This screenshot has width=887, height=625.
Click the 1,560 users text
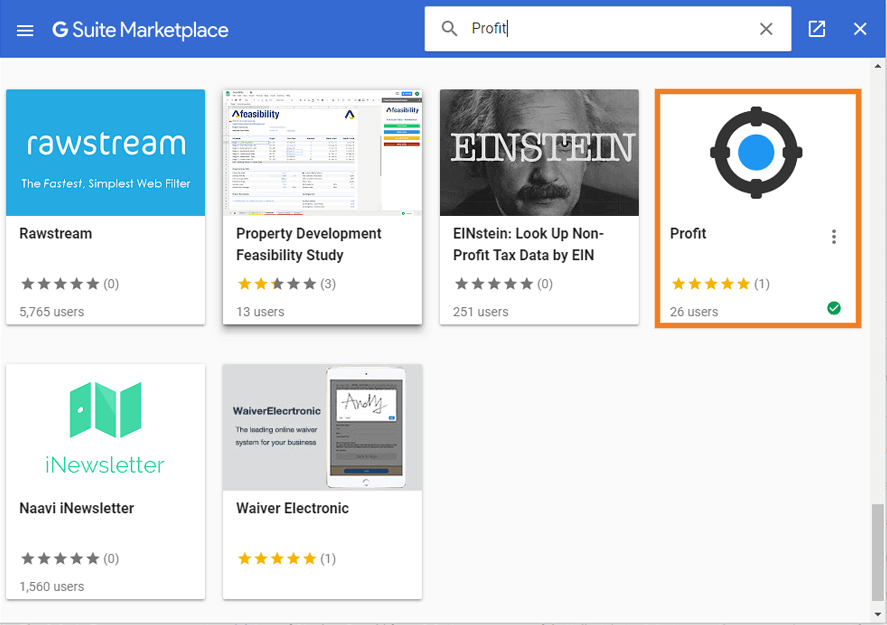[51, 587]
